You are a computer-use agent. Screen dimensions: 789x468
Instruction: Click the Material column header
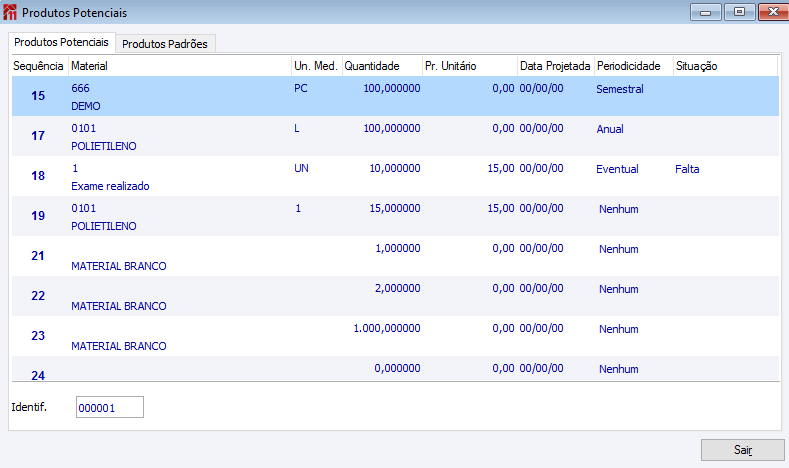180,66
